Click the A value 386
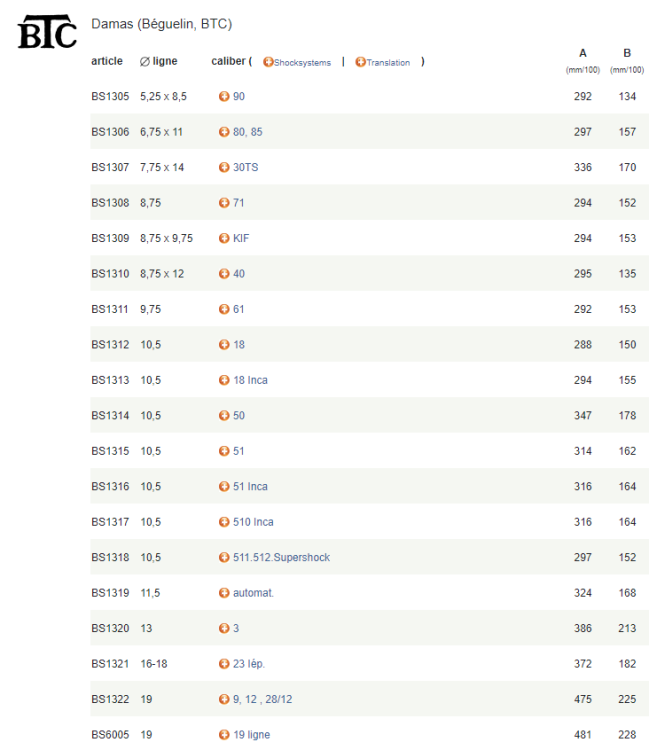The height and width of the screenshot is (750, 649). [583, 628]
